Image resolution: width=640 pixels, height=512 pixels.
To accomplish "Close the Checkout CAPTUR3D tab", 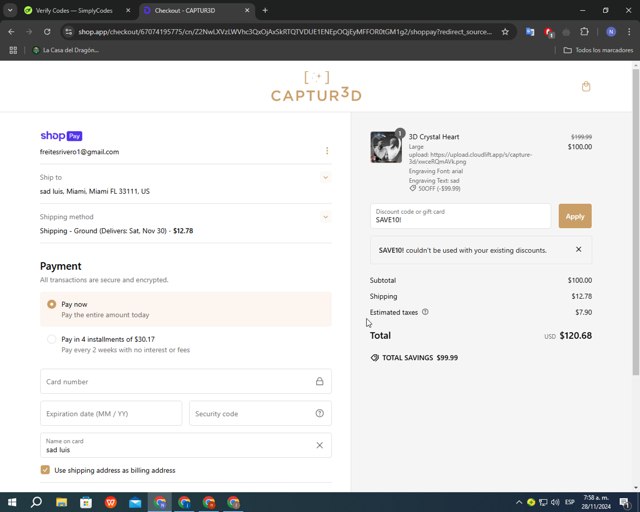I will tap(247, 11).
